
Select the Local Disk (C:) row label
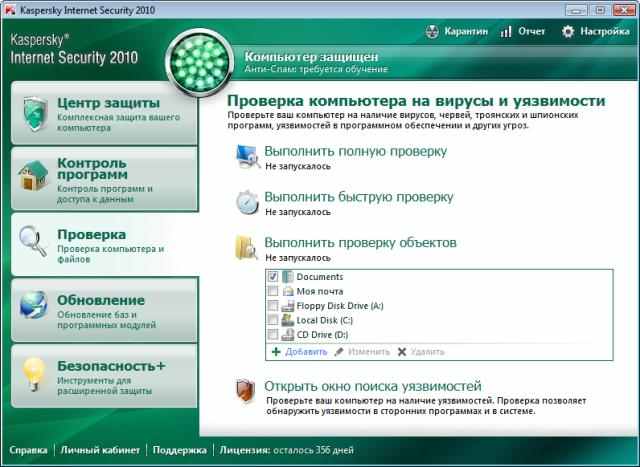point(324,320)
